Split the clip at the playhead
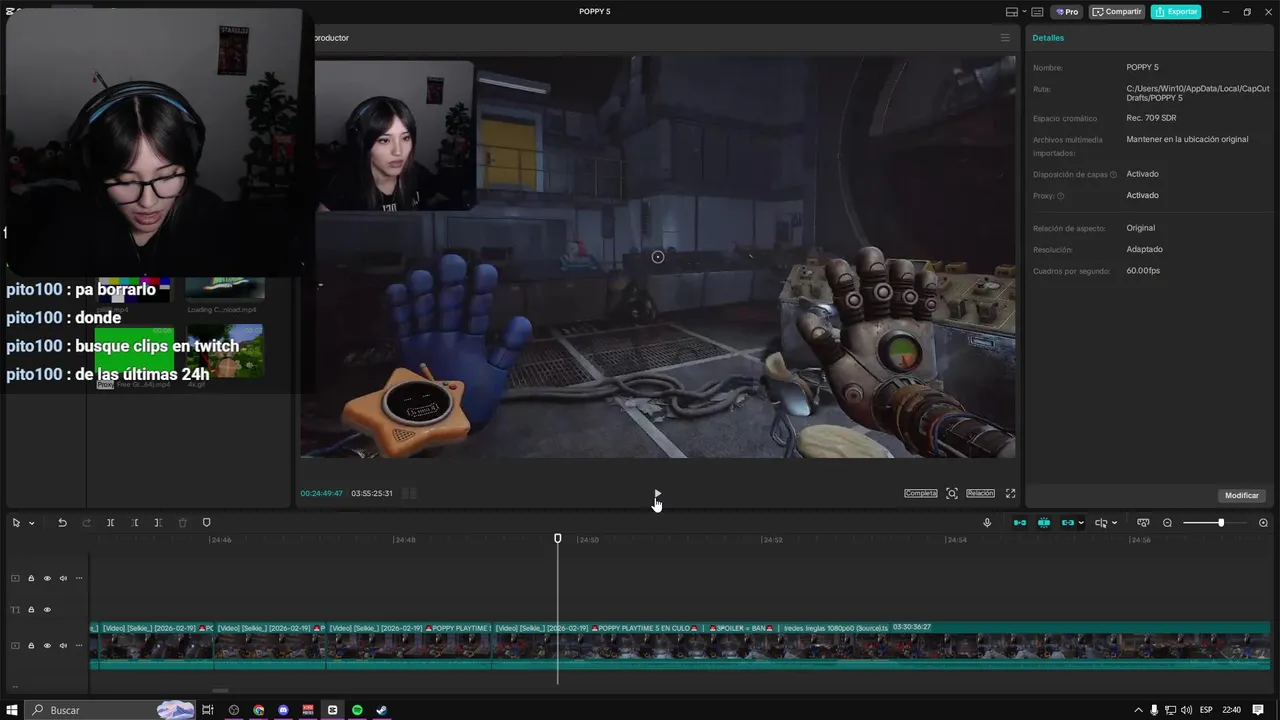Screen dimensions: 1280x720 [x=111, y=523]
